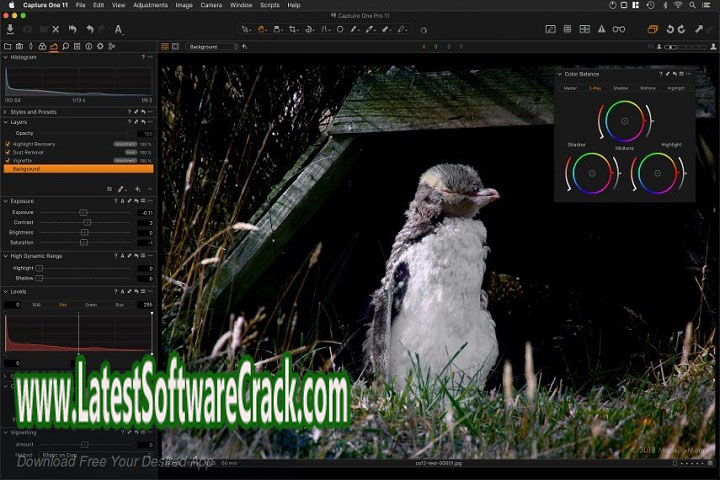Toggle the Highlight Recovery layer checkbox
Viewport: 720px width, 480px height.
pos(8,144)
